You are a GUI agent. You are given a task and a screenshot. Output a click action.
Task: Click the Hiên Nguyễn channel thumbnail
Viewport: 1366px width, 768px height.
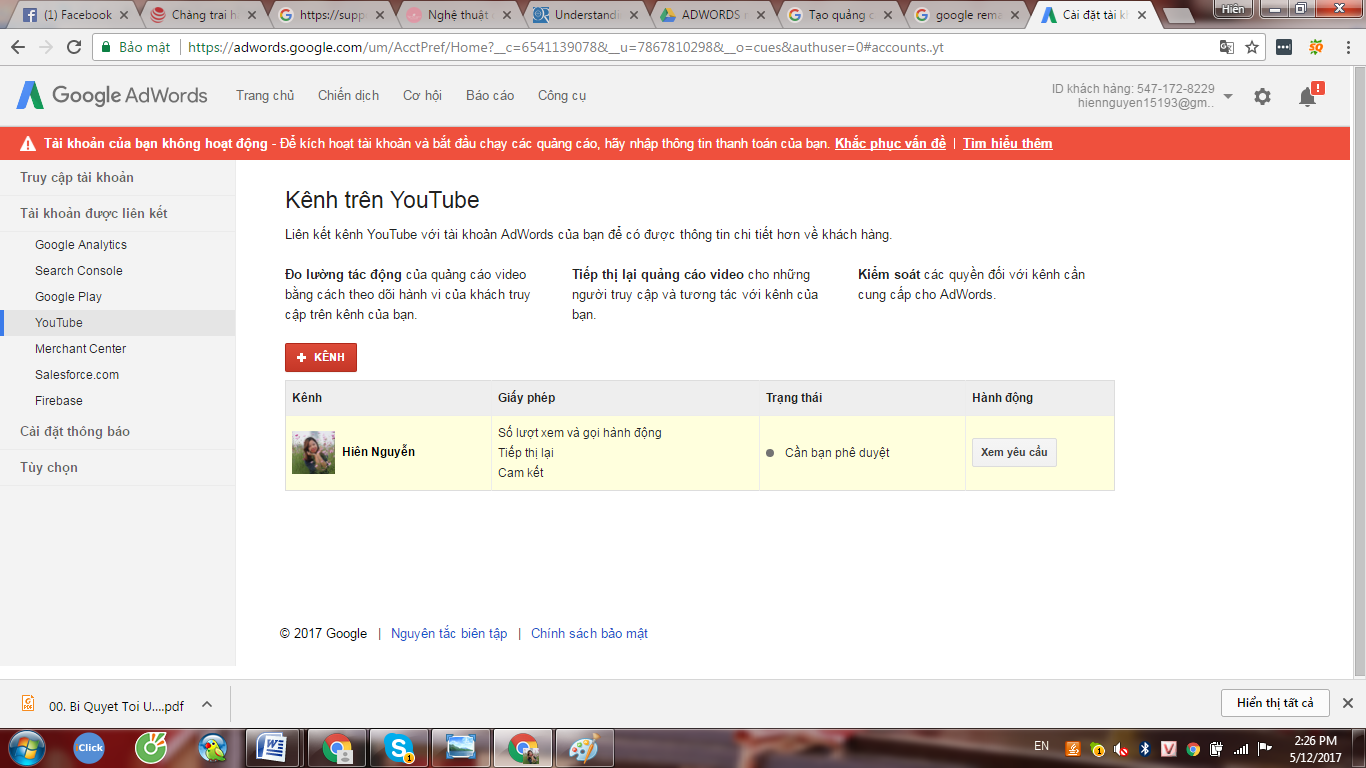tap(313, 452)
